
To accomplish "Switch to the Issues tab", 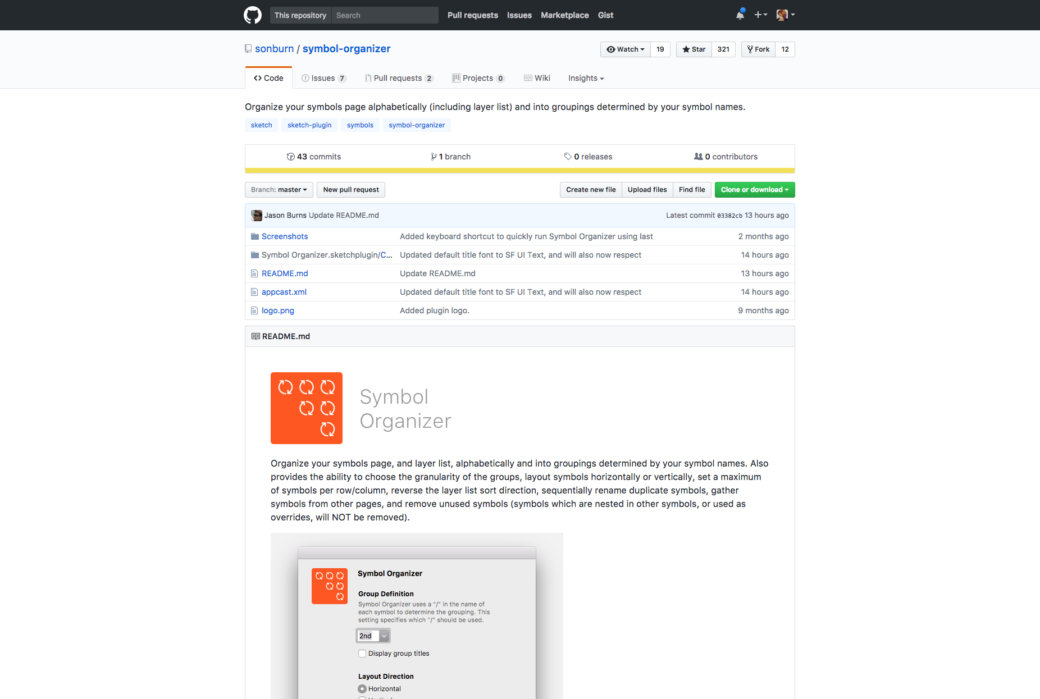I will tap(323, 78).
